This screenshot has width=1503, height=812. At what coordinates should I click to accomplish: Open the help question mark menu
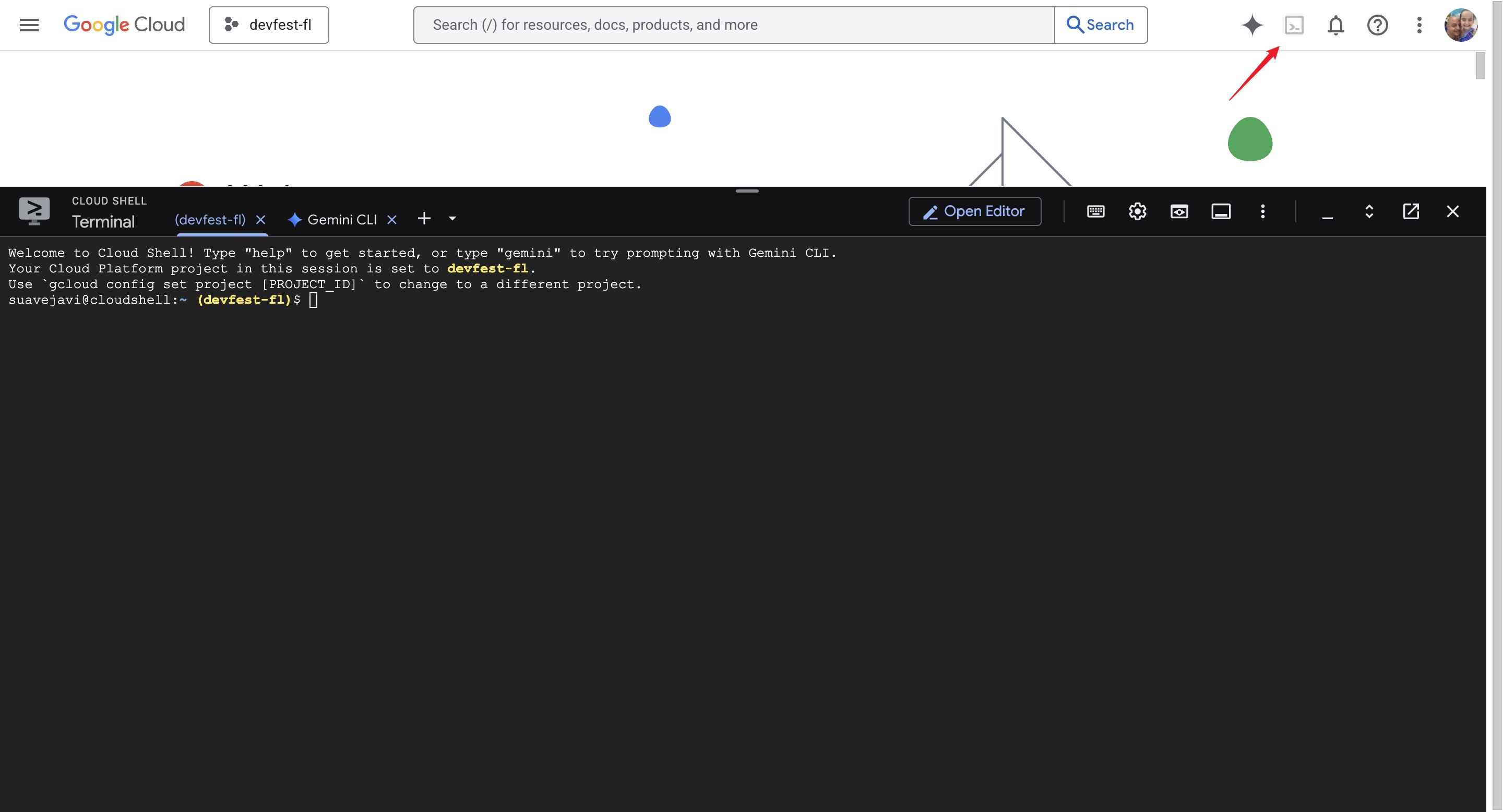[1377, 25]
